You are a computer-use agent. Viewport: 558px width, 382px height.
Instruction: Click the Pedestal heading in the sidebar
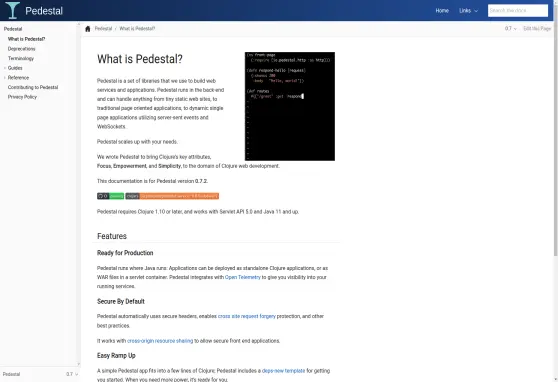pos(13,29)
